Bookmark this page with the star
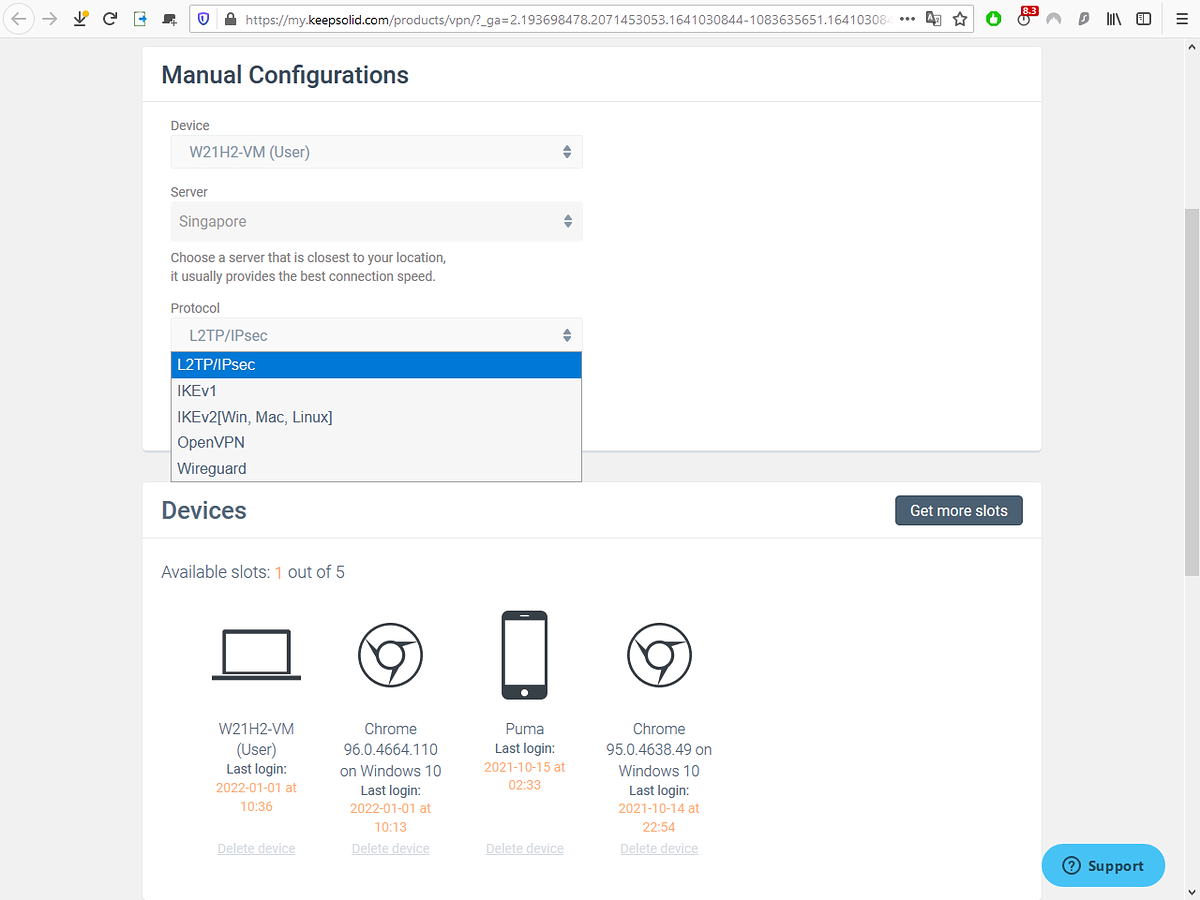The height and width of the screenshot is (900, 1200). click(x=960, y=18)
